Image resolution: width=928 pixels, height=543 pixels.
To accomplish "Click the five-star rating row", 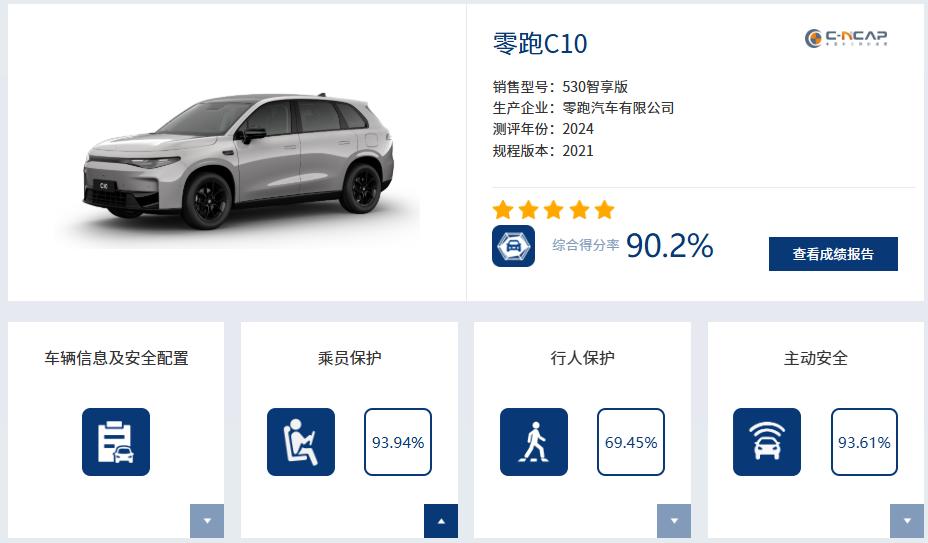I will pos(553,210).
